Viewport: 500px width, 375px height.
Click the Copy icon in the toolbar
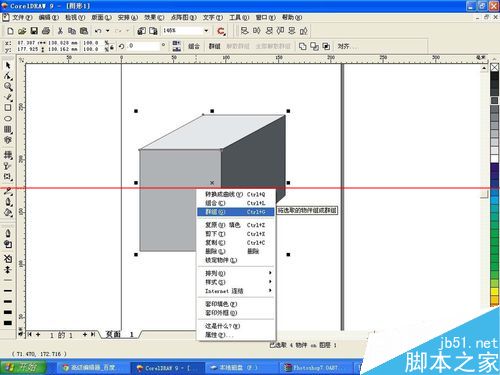tap(72, 31)
